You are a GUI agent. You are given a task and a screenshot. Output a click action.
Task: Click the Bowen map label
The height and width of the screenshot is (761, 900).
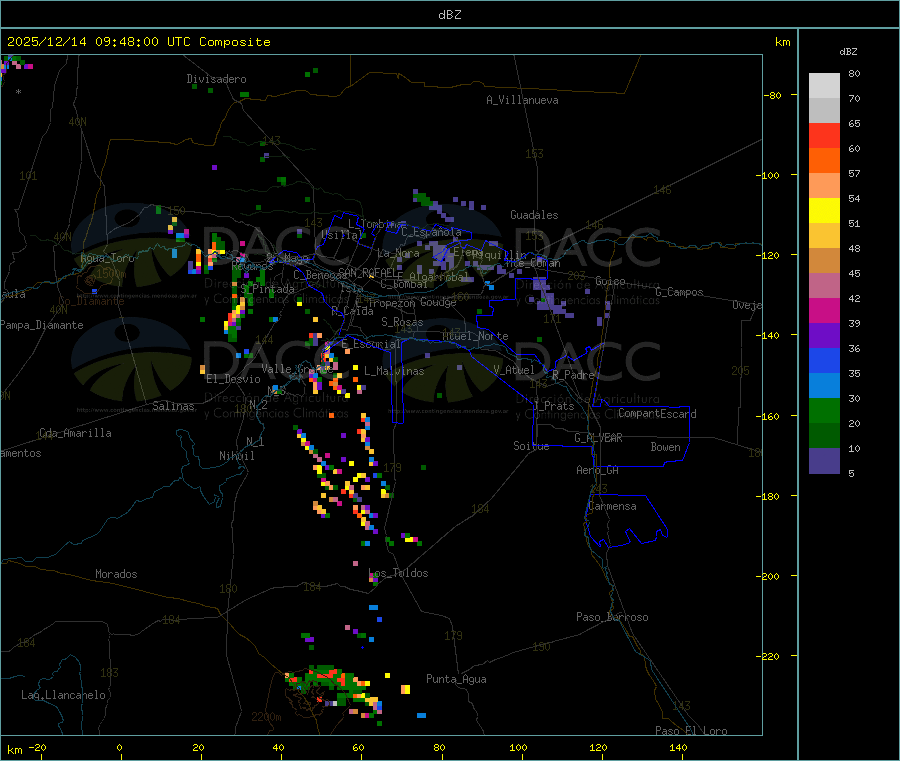(665, 447)
